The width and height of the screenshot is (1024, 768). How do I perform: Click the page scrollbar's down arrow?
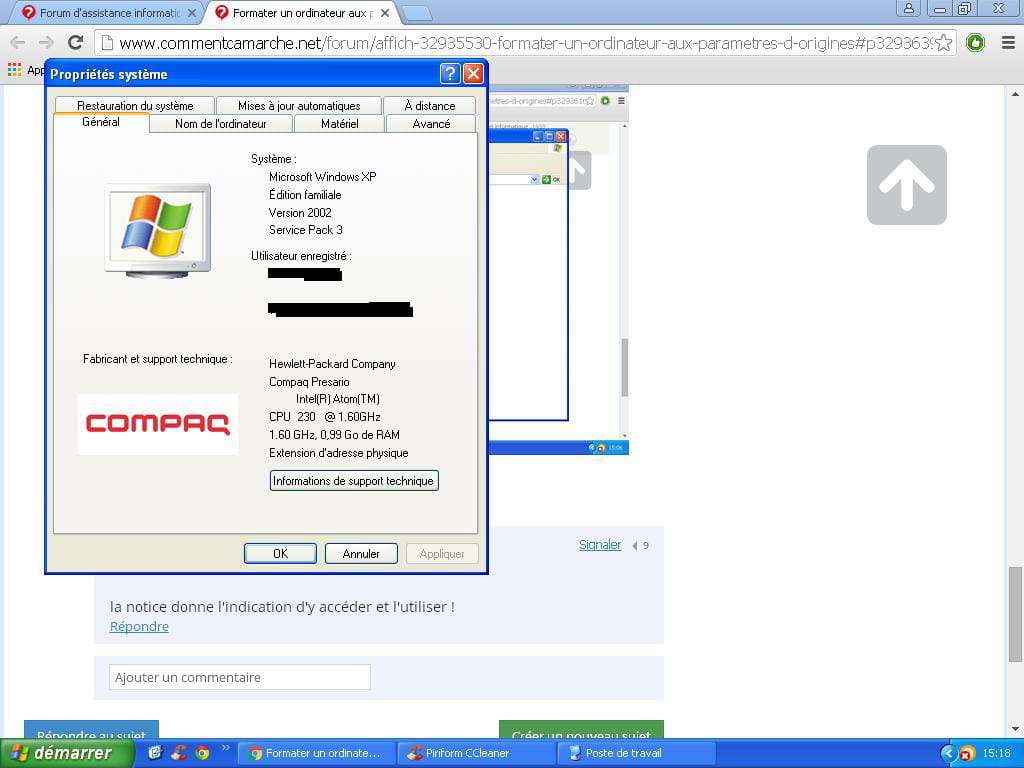click(1016, 729)
